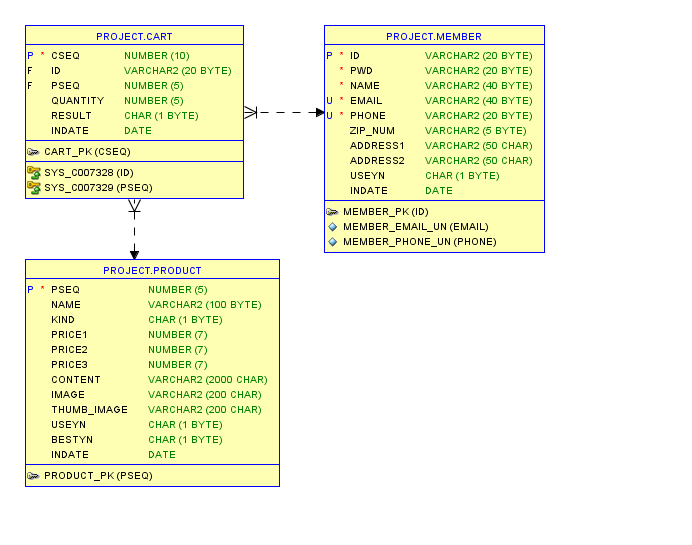Click the PRODUCT_PK (PSEQ) constraint text
692x545 pixels.
(x=98, y=476)
